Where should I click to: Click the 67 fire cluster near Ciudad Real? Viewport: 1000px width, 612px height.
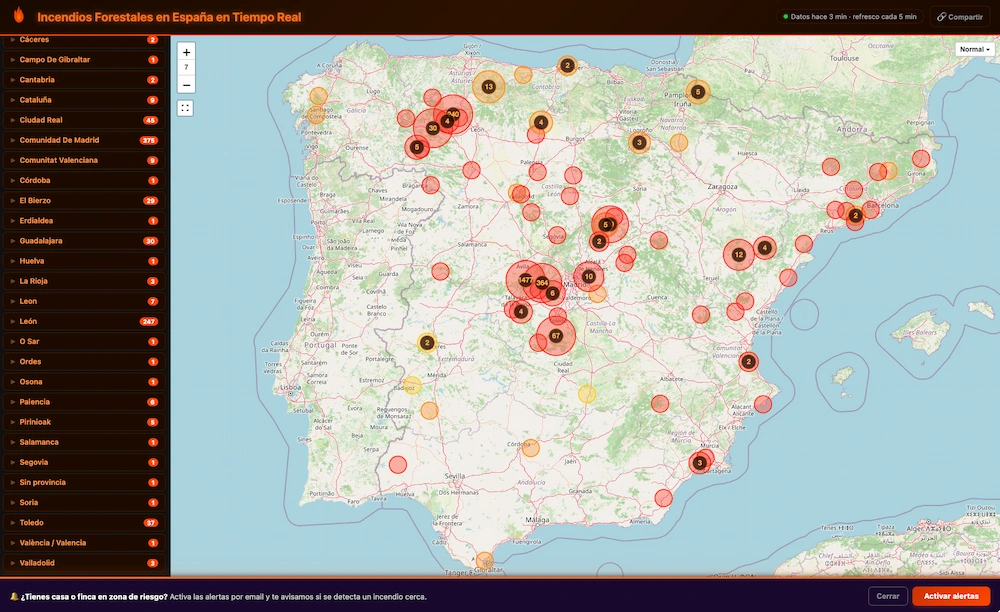(x=555, y=335)
